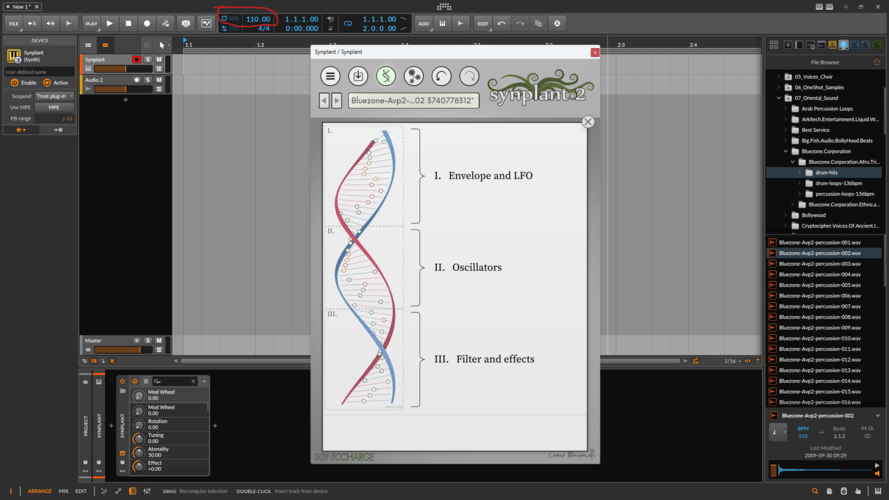The width and height of the screenshot is (889, 500).
Task: Expand the 05_Voices_Choir folder
Action: [779, 77]
